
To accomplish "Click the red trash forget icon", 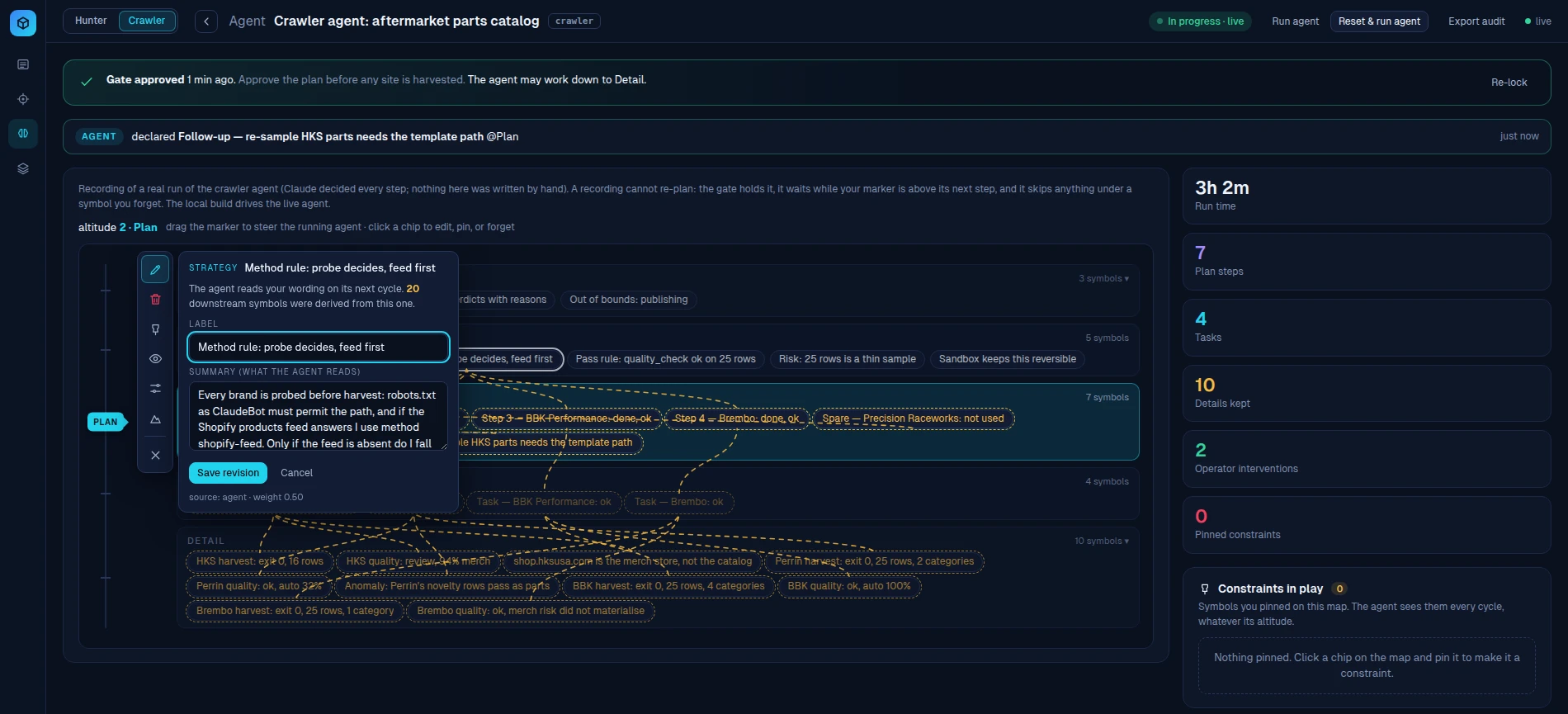I will pyautogui.click(x=155, y=299).
